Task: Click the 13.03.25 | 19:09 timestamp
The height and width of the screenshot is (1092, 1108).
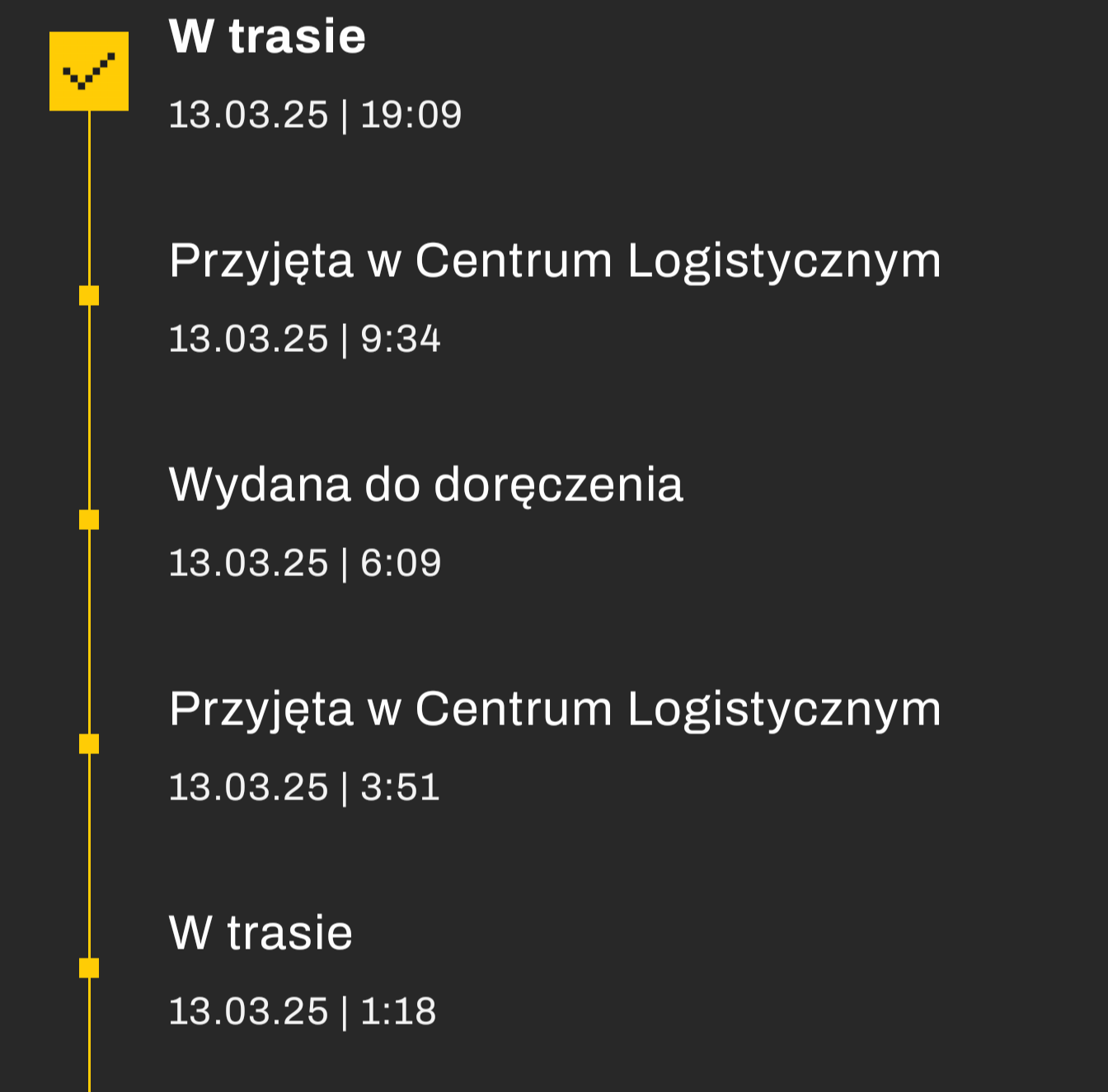Action: (315, 115)
